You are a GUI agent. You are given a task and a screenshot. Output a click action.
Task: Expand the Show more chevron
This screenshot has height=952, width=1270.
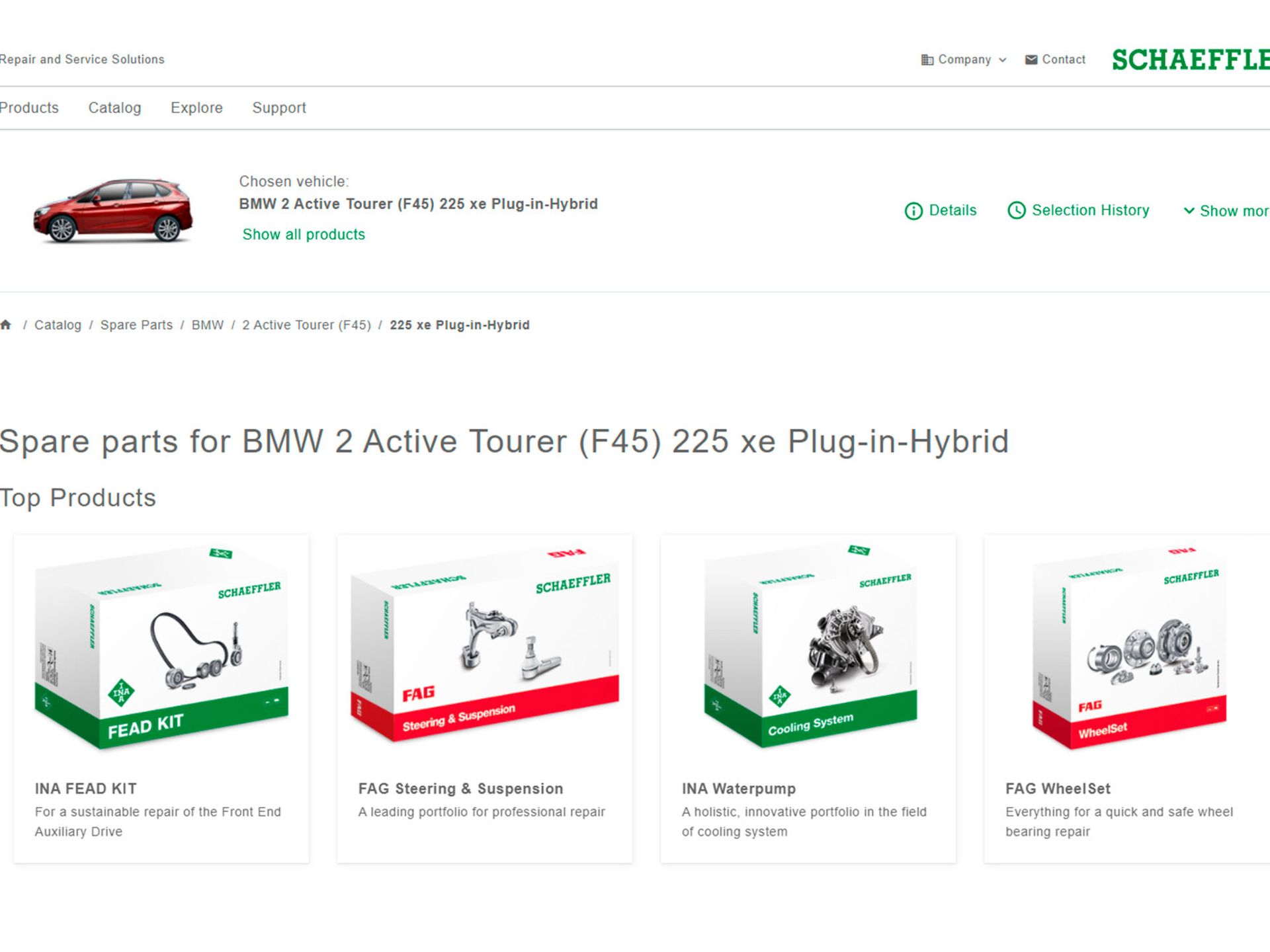coord(1189,211)
